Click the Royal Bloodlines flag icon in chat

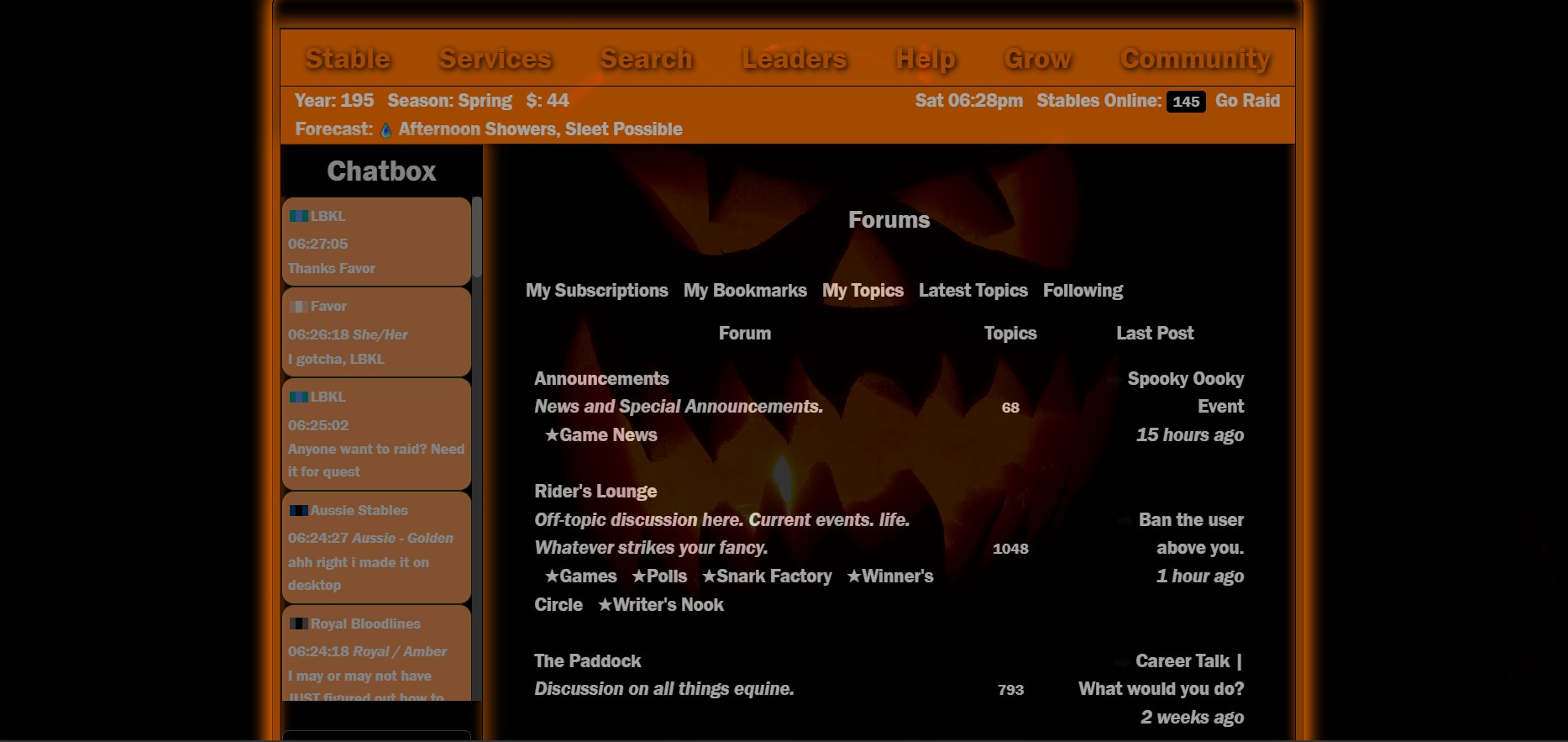click(x=298, y=624)
